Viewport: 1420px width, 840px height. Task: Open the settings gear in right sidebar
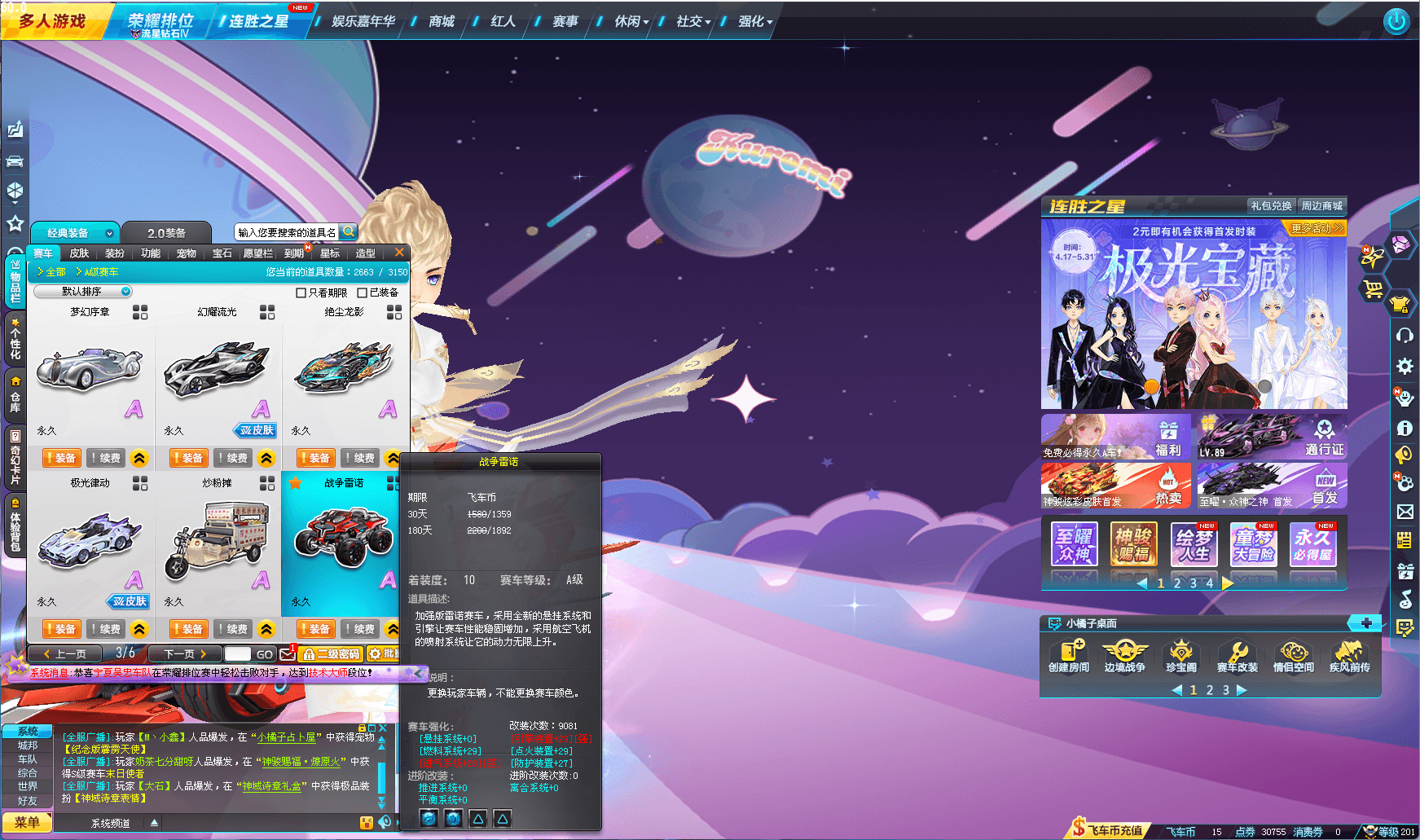pyautogui.click(x=1405, y=366)
